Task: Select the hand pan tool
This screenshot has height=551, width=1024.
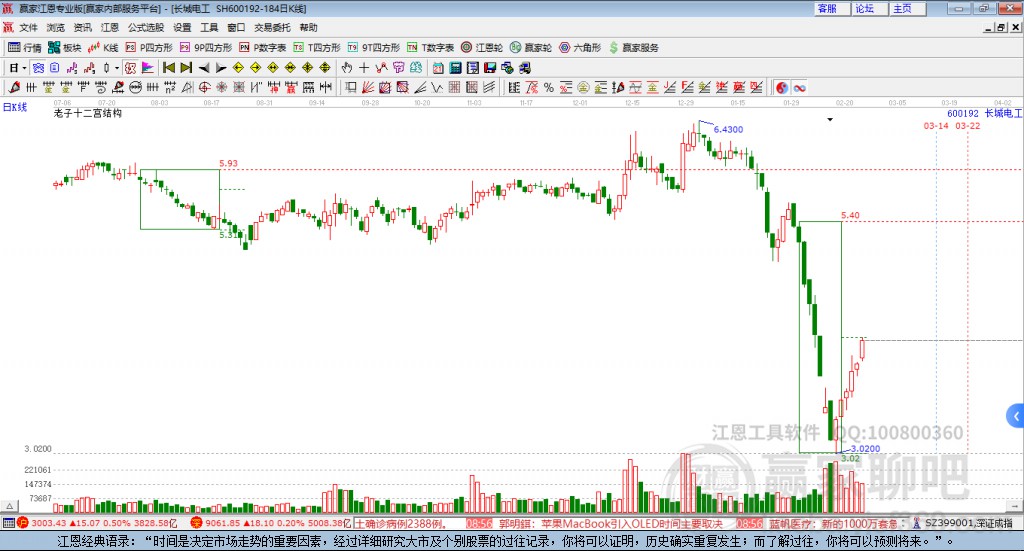Action: pyautogui.click(x=346, y=68)
